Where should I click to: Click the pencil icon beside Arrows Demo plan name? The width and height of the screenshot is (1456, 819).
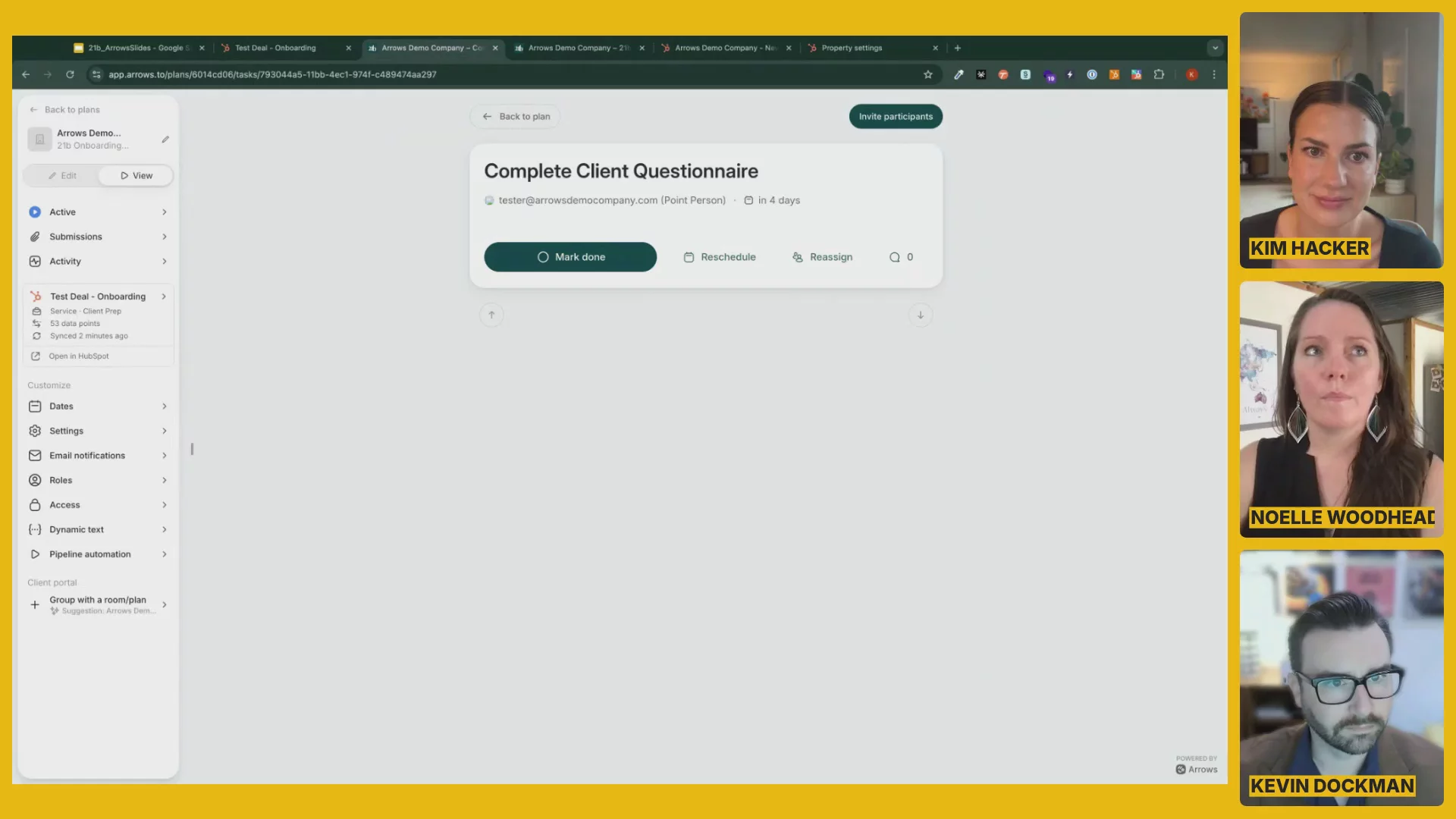[165, 140]
